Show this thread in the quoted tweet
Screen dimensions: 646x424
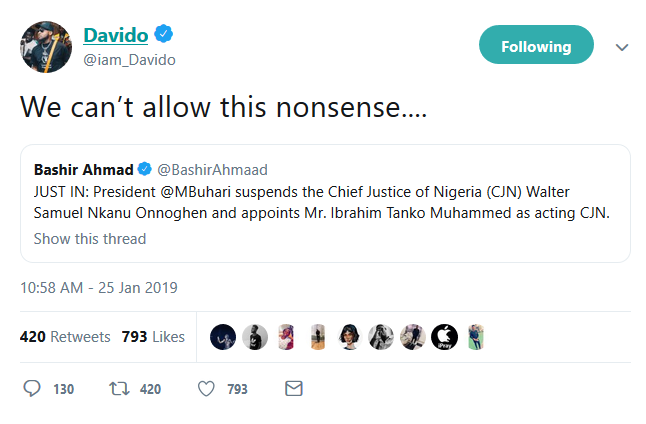pos(90,239)
